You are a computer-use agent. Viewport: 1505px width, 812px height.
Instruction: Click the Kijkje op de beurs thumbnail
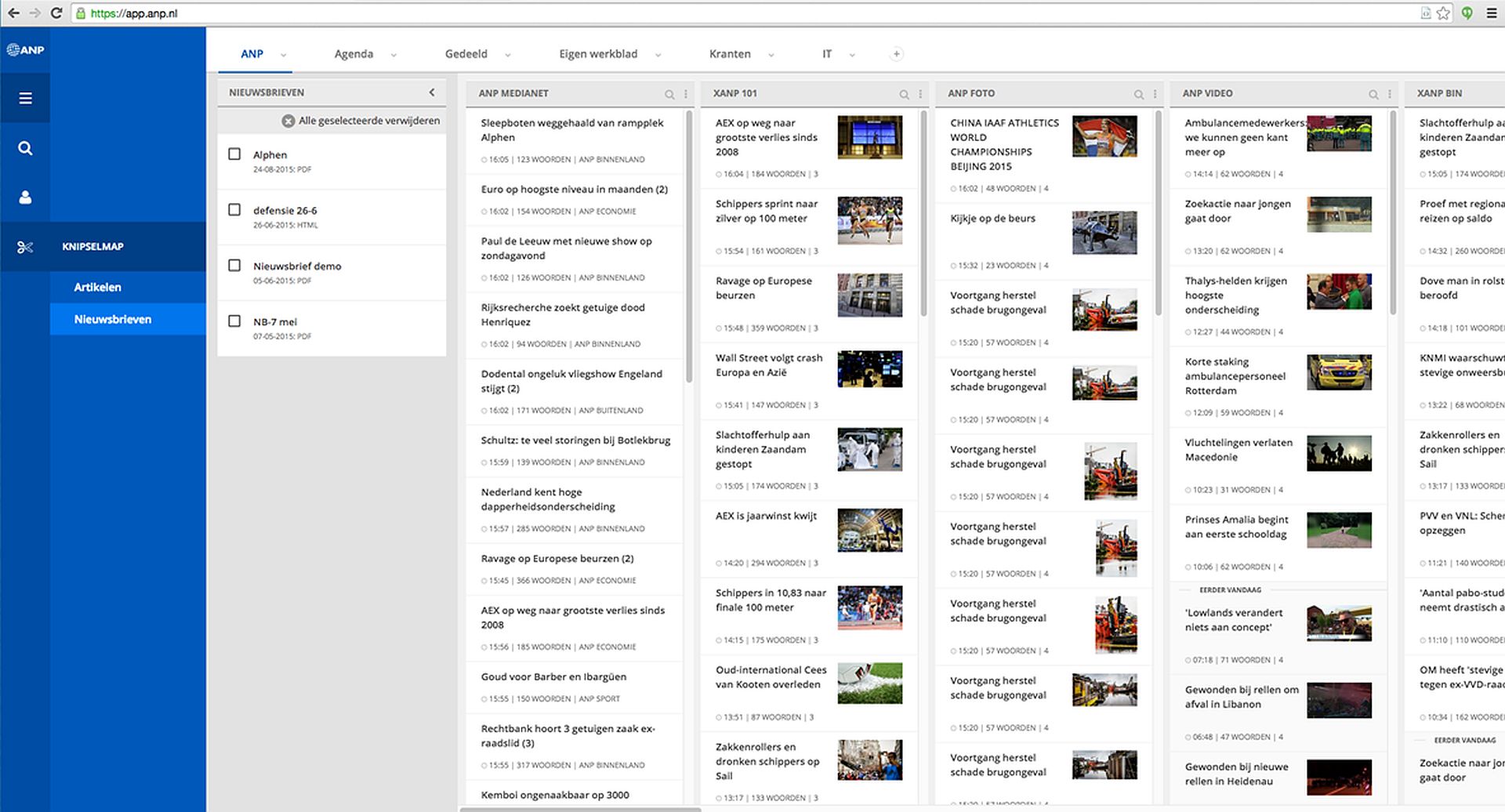point(1104,232)
